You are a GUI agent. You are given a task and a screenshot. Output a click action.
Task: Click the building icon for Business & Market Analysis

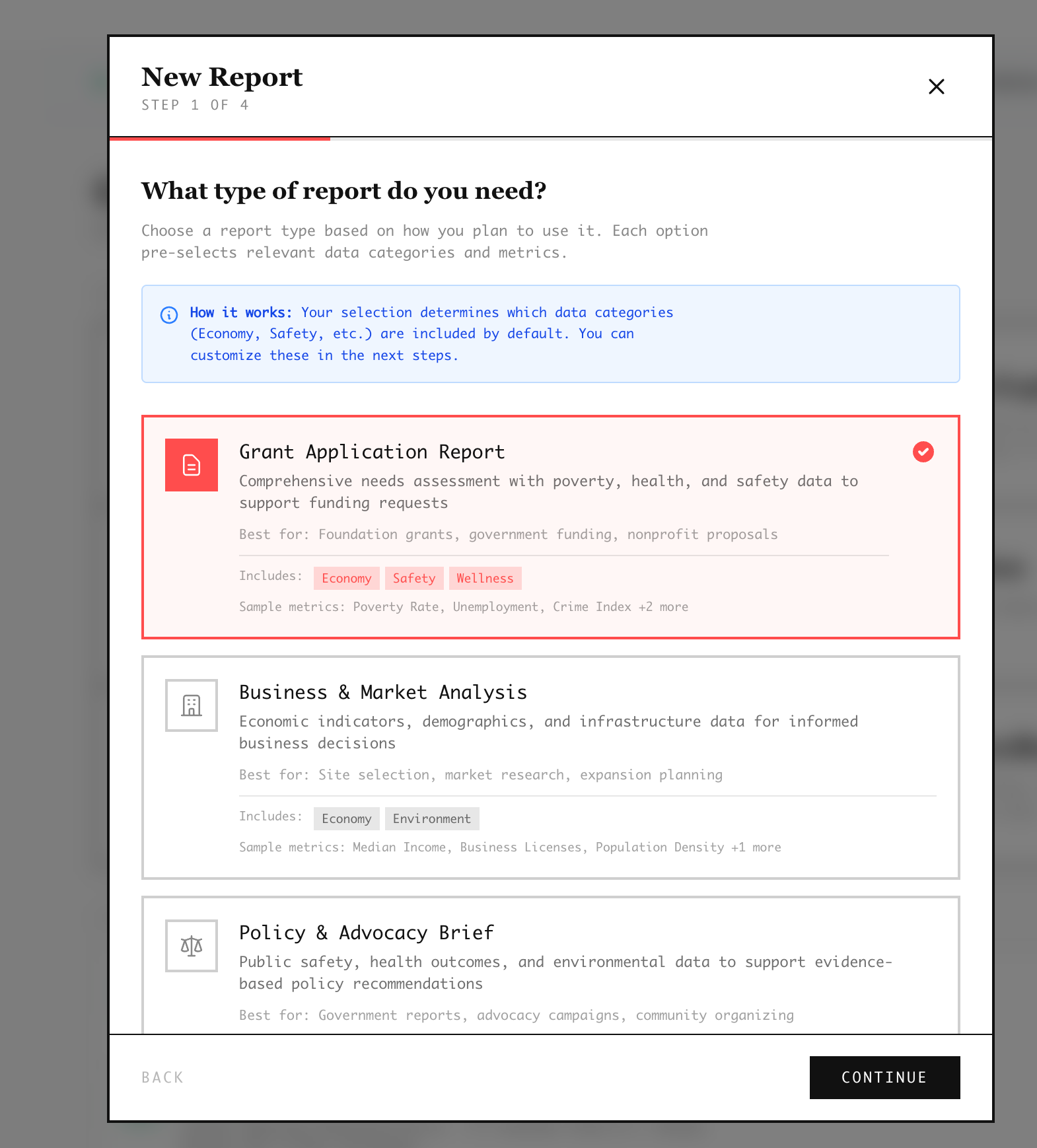(x=192, y=705)
